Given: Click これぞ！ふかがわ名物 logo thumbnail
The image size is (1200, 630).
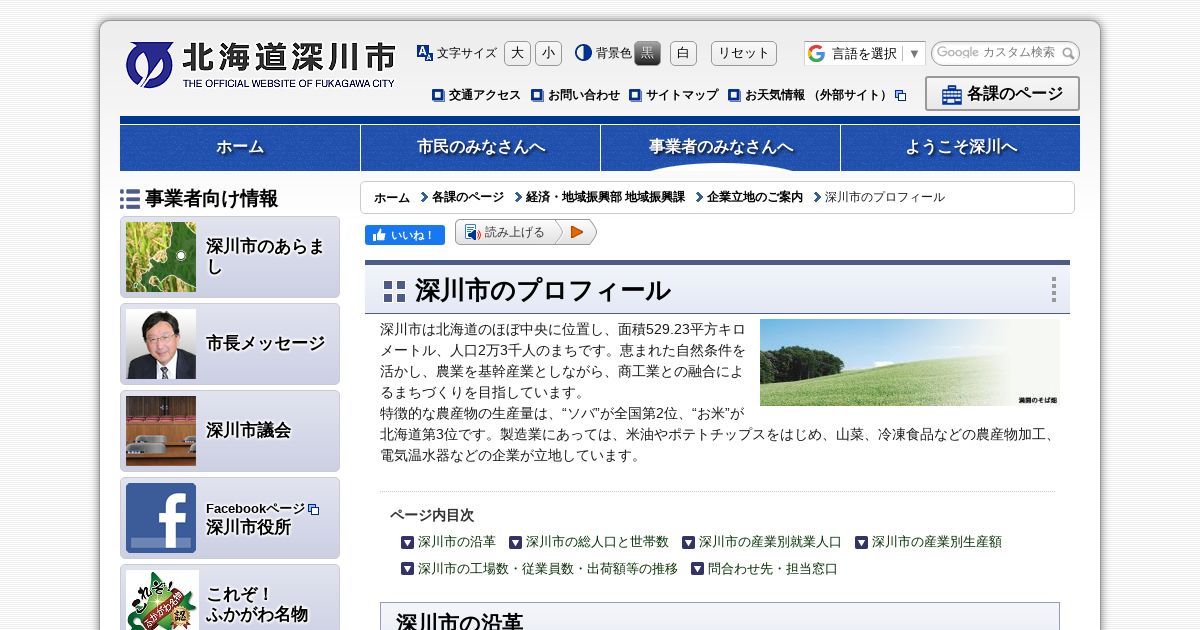Looking at the screenshot, I should pyautogui.click(x=162, y=600).
